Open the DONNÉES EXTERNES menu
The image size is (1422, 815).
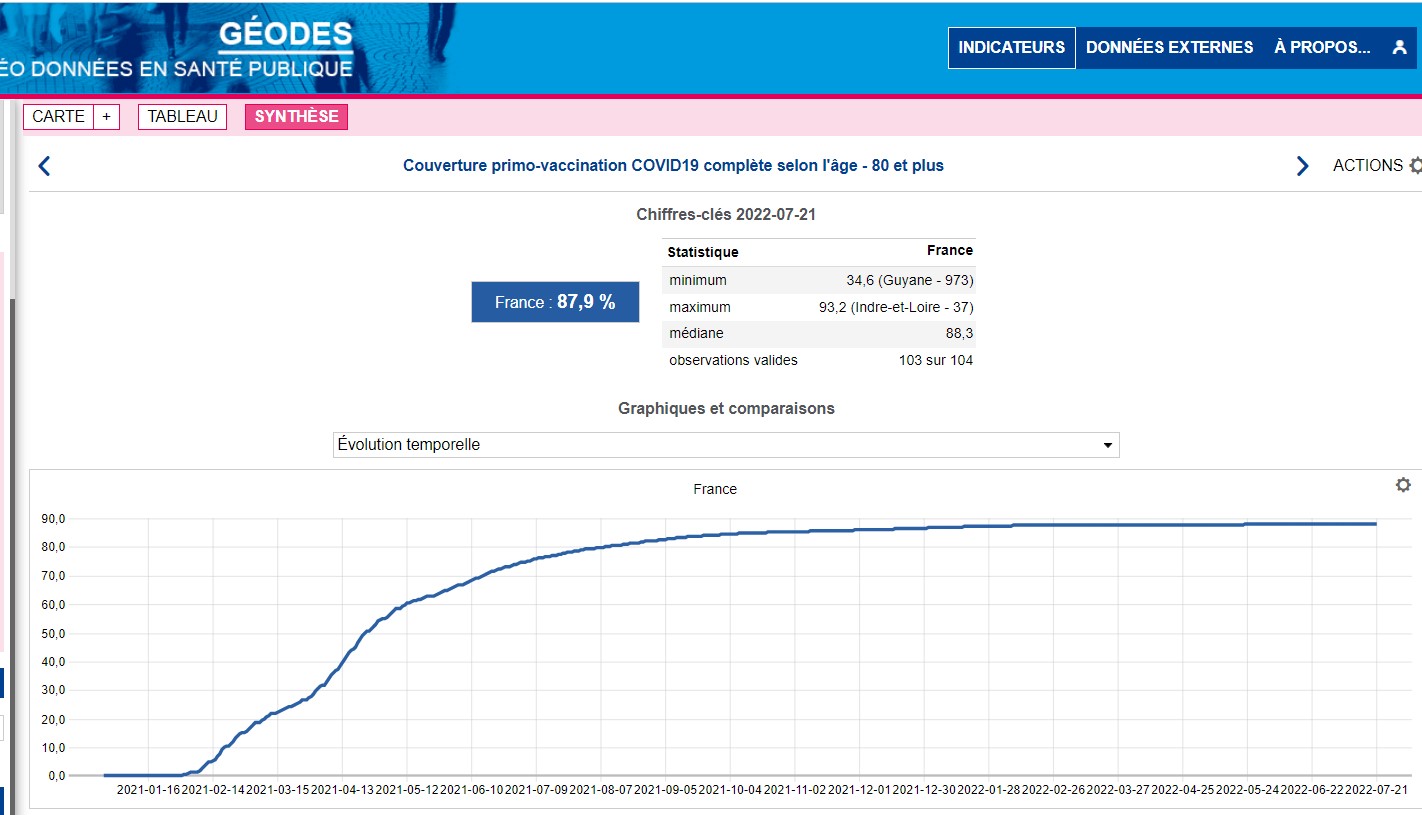tap(1169, 47)
